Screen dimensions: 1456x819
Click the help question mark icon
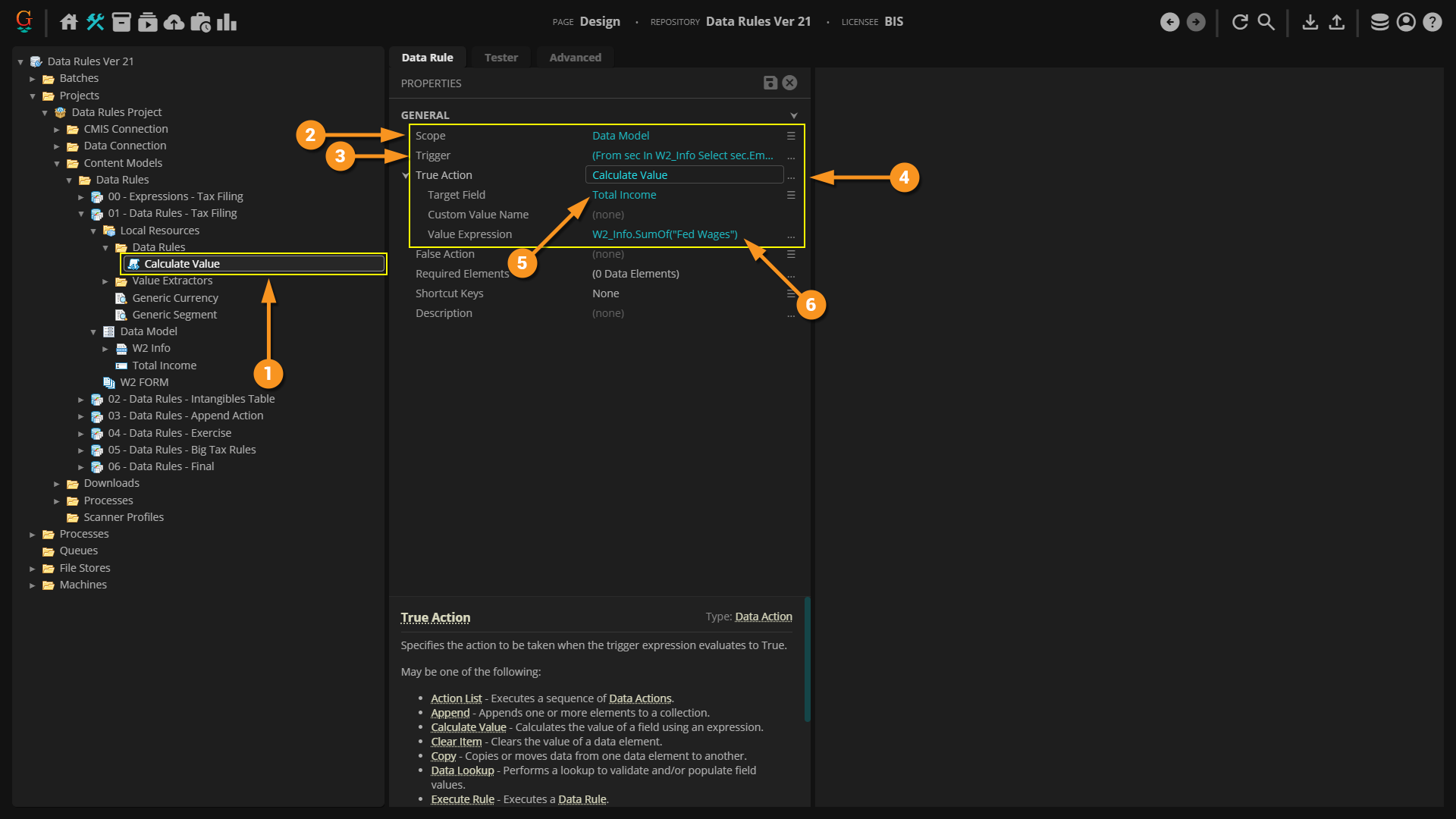click(x=1432, y=22)
